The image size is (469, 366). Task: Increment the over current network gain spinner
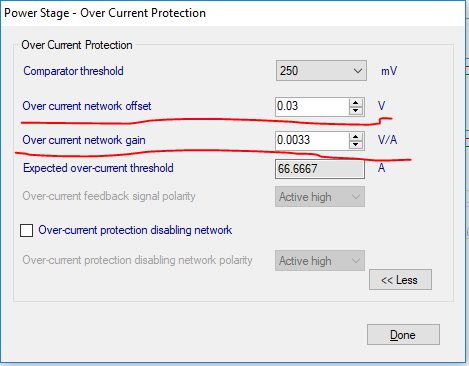(x=356, y=137)
